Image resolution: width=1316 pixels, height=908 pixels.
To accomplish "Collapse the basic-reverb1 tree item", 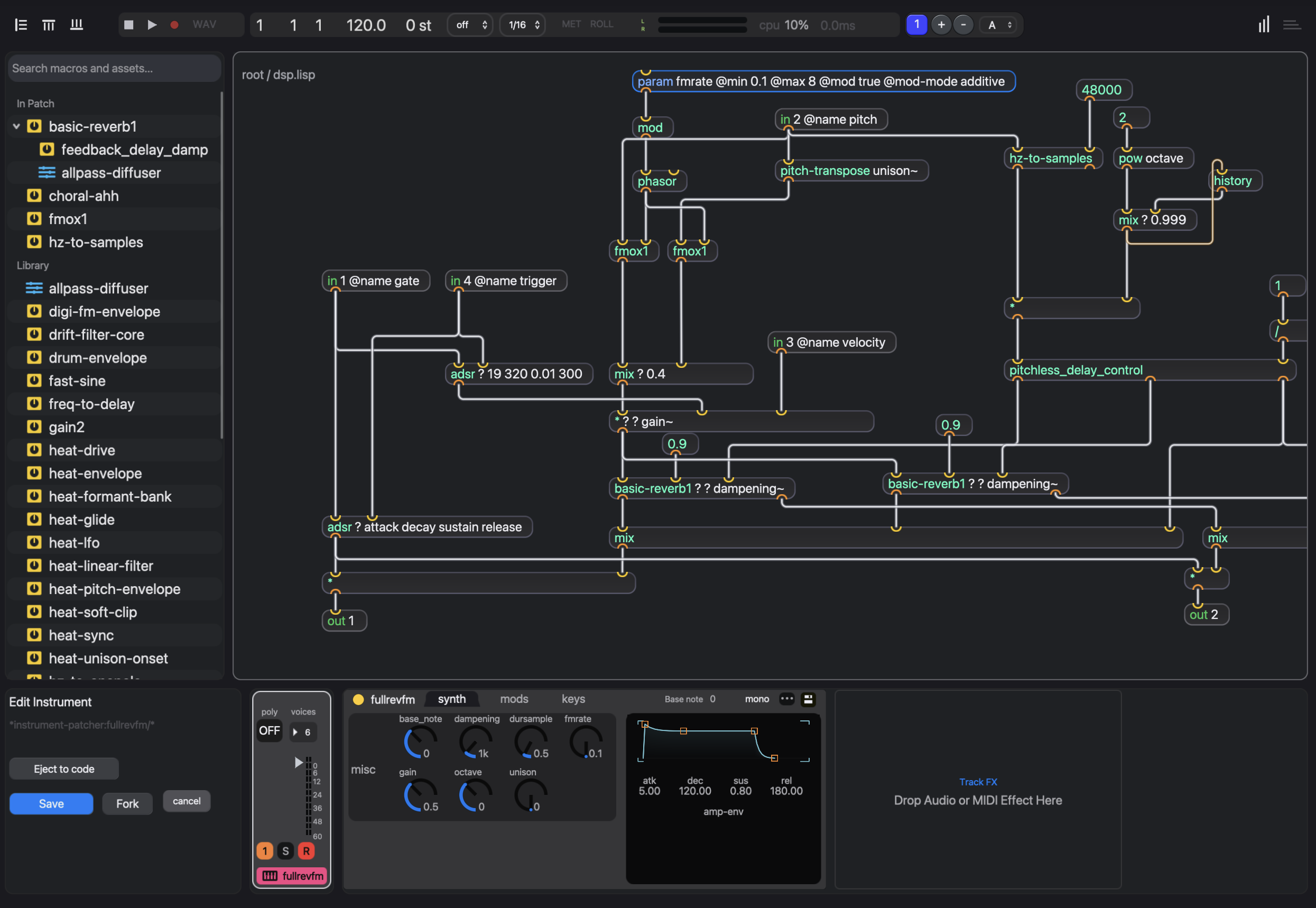I will 16,126.
